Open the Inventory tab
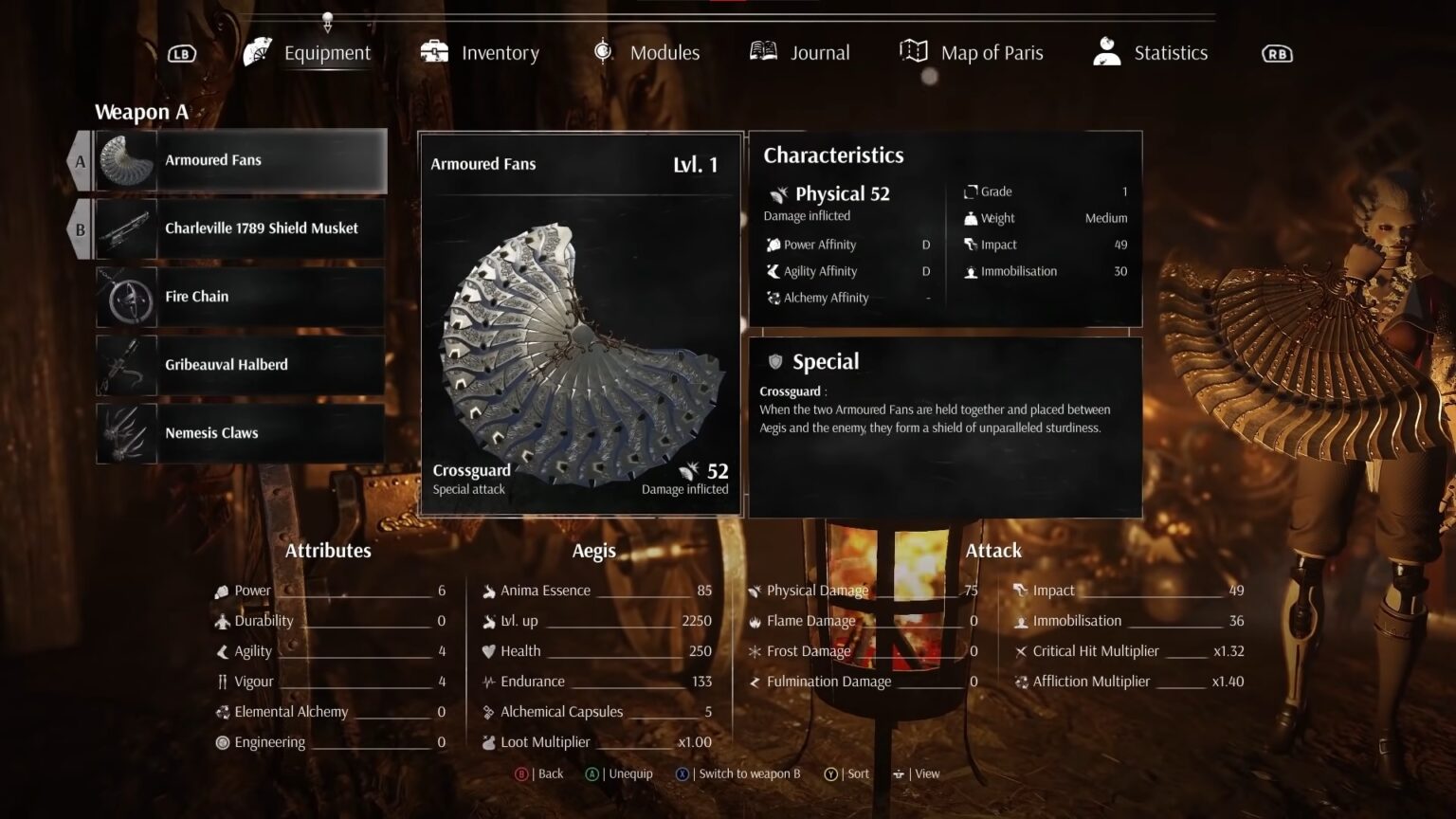The image size is (1456, 819). [480, 53]
